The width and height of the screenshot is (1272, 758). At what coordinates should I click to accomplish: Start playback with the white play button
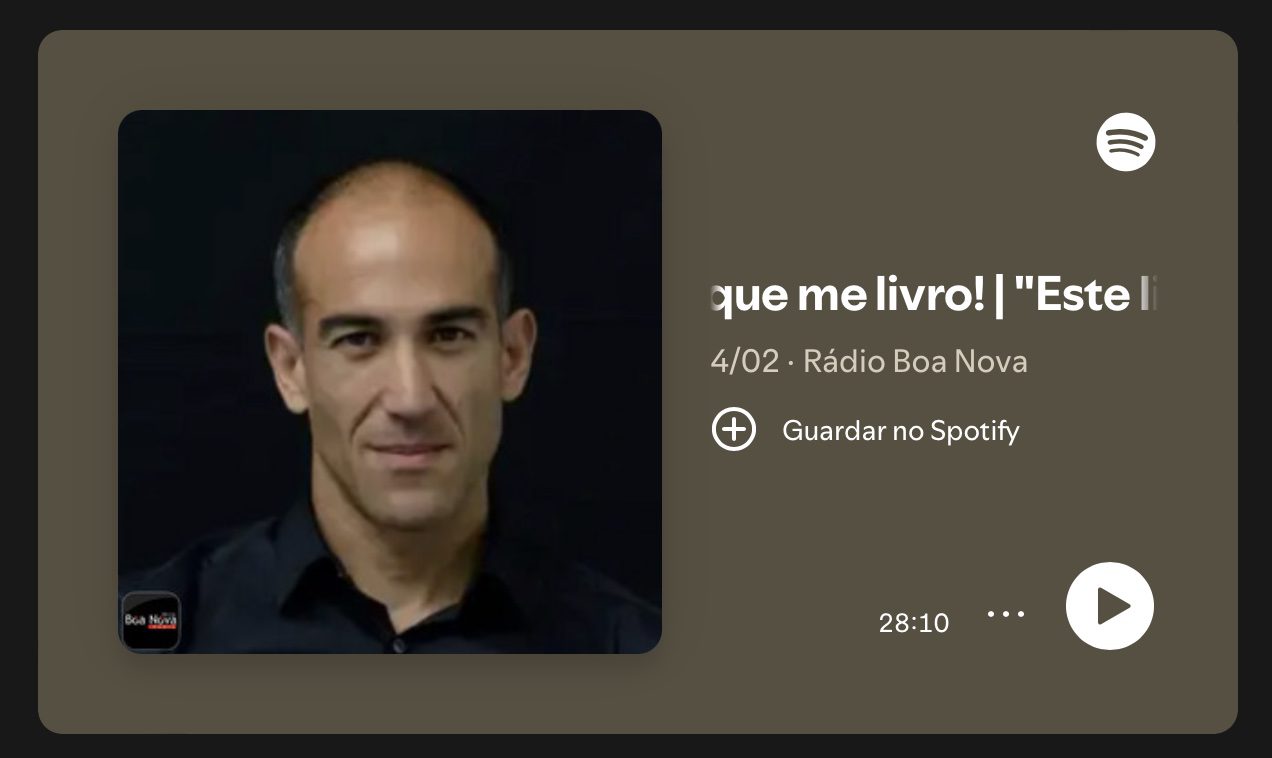(x=1110, y=606)
